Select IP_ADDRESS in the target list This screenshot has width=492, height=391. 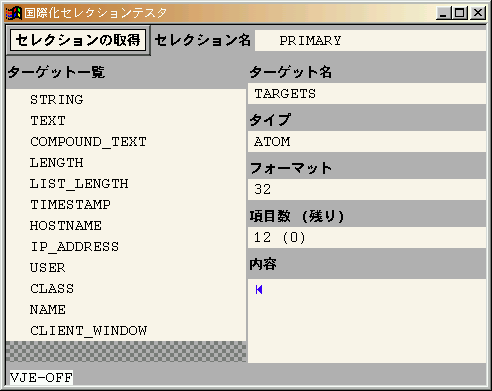(126, 247)
